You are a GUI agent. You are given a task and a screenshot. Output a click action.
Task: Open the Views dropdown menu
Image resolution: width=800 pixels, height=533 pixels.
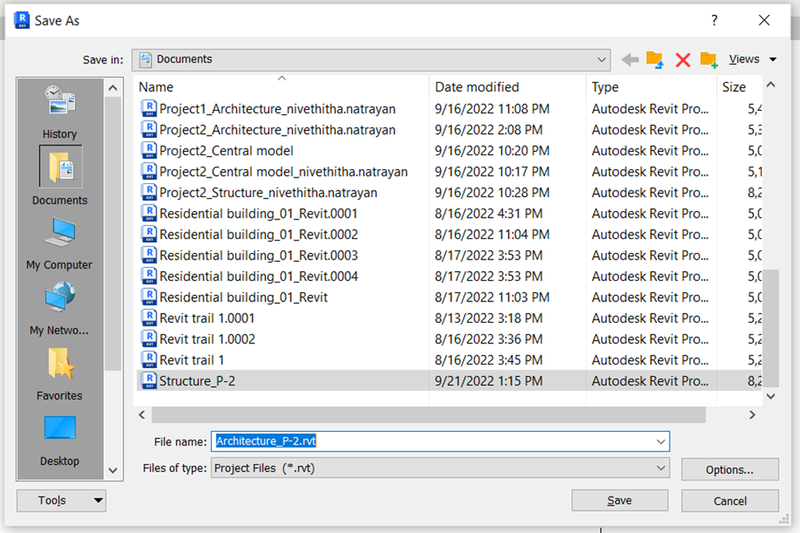click(752, 59)
